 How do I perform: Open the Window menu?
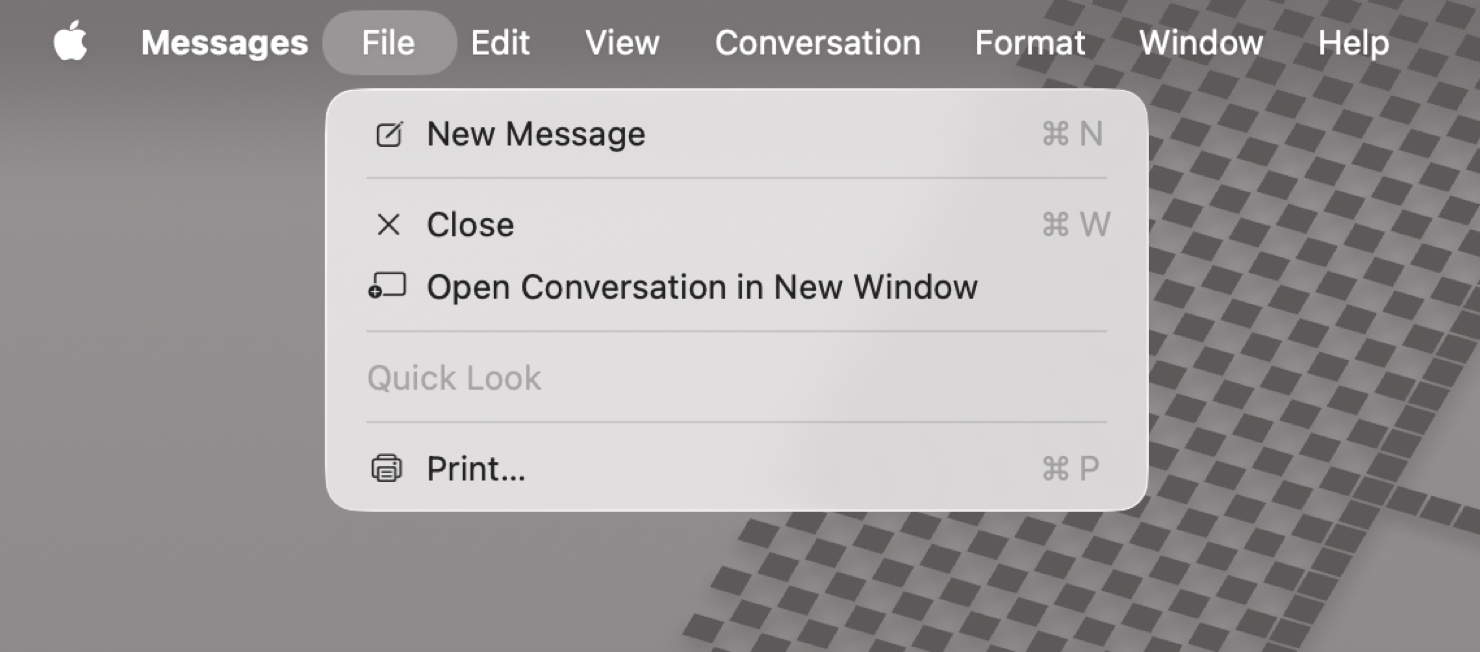1200,42
